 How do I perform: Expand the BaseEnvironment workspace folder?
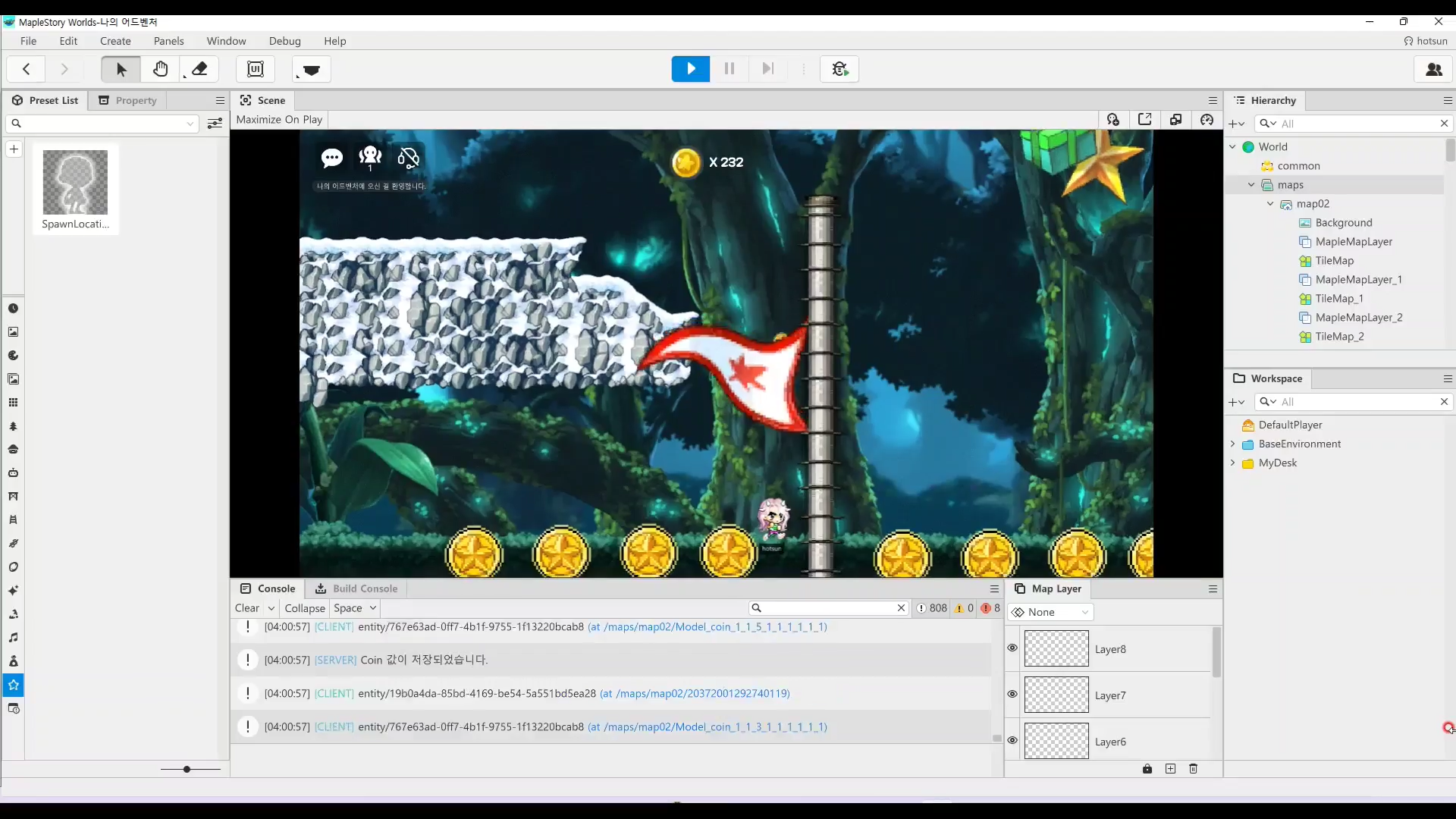click(1232, 444)
